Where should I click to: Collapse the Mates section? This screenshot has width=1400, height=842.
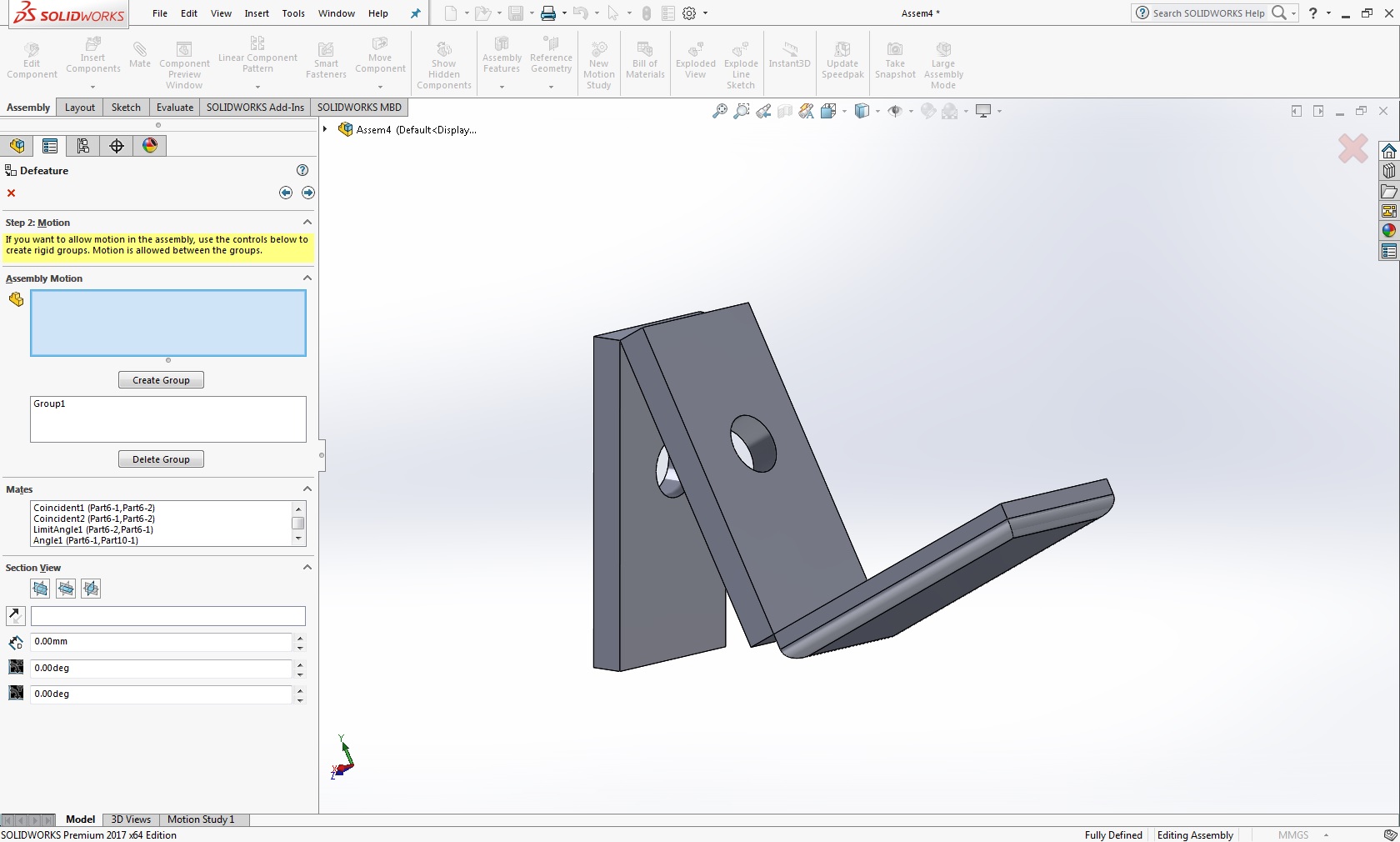[307, 489]
